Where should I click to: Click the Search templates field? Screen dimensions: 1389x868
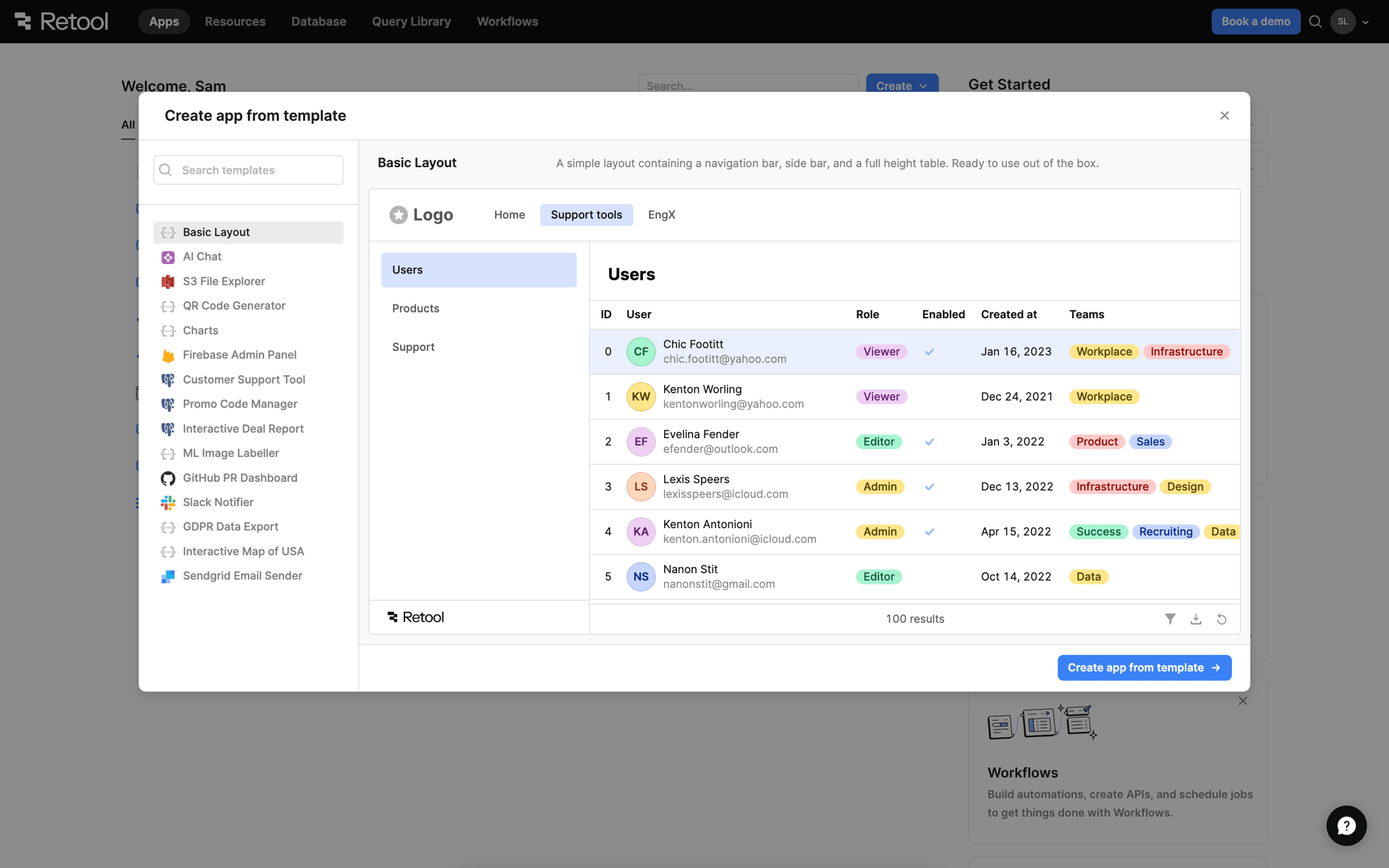pos(248,170)
